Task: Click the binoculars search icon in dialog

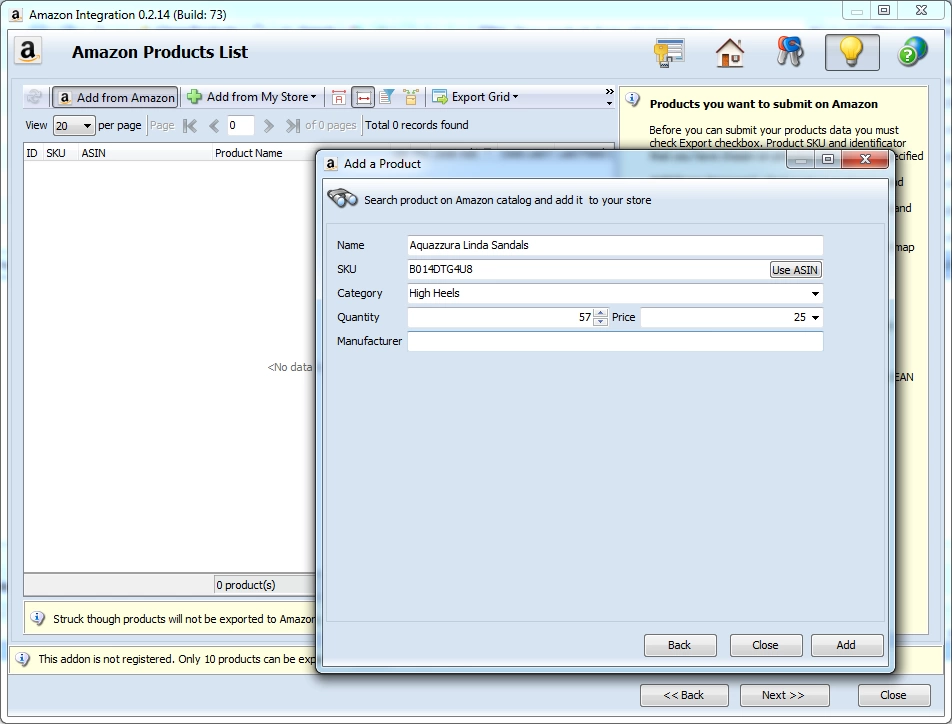Action: (x=342, y=199)
